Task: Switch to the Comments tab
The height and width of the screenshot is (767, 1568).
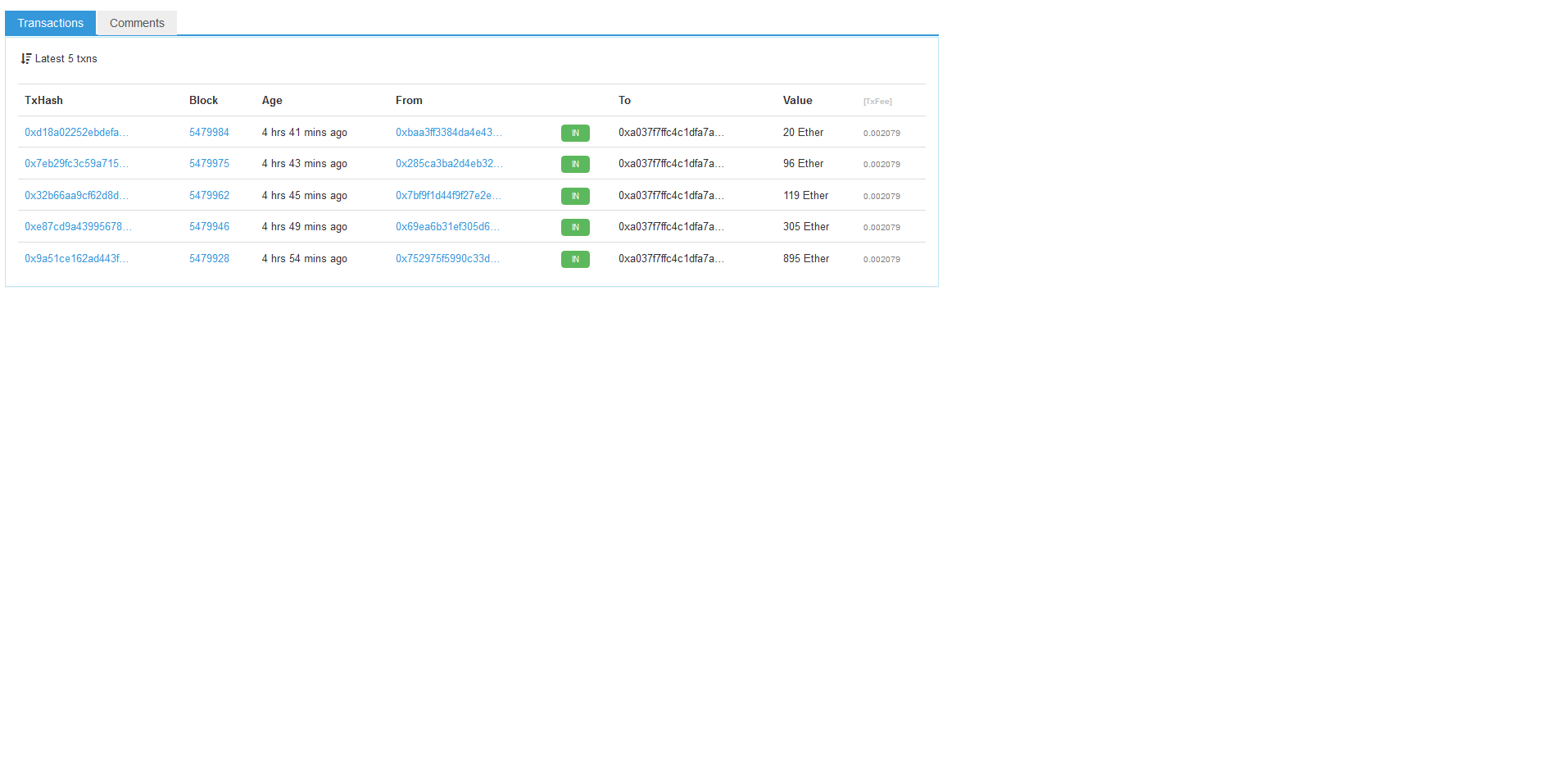Action: tap(137, 23)
